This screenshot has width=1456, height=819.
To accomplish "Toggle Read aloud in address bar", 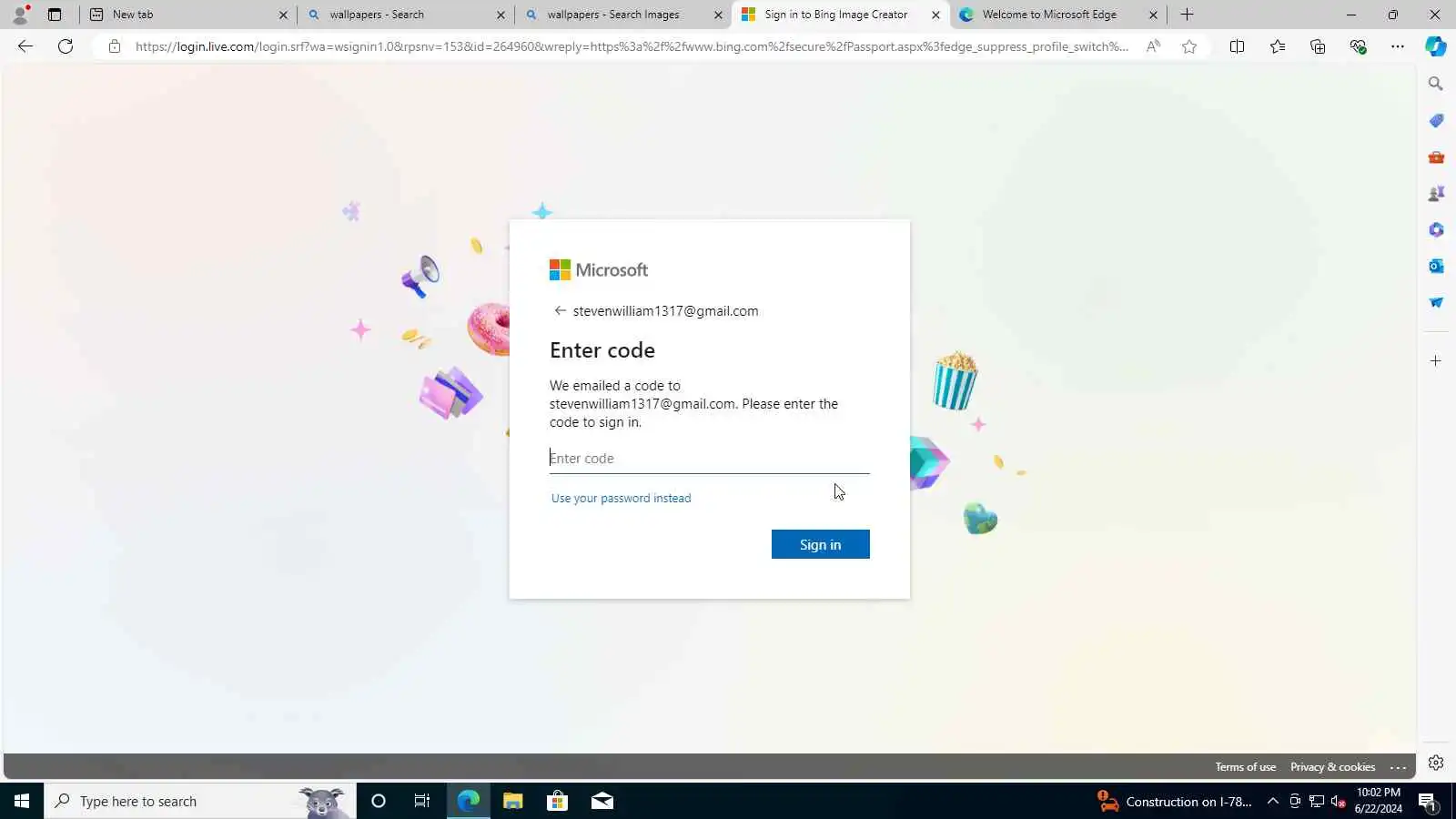I will 1153,46.
